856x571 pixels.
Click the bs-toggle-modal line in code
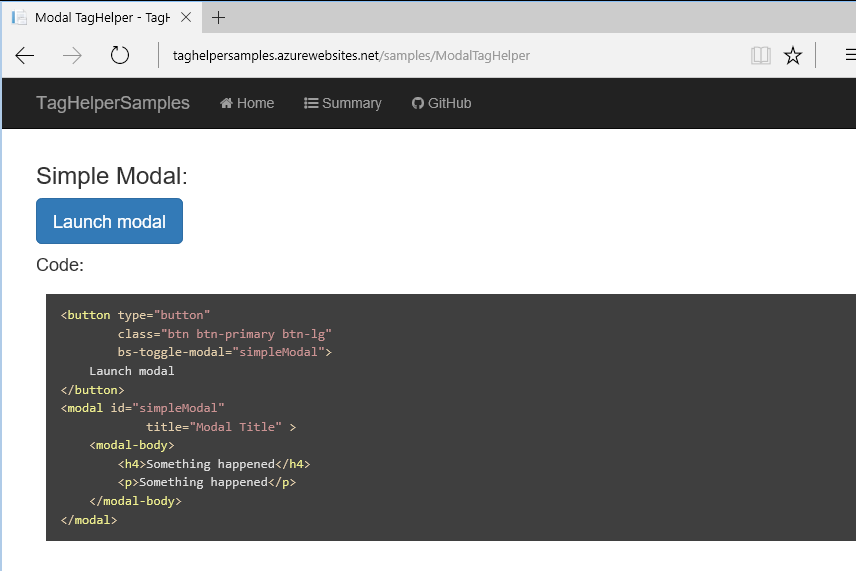[224, 352]
